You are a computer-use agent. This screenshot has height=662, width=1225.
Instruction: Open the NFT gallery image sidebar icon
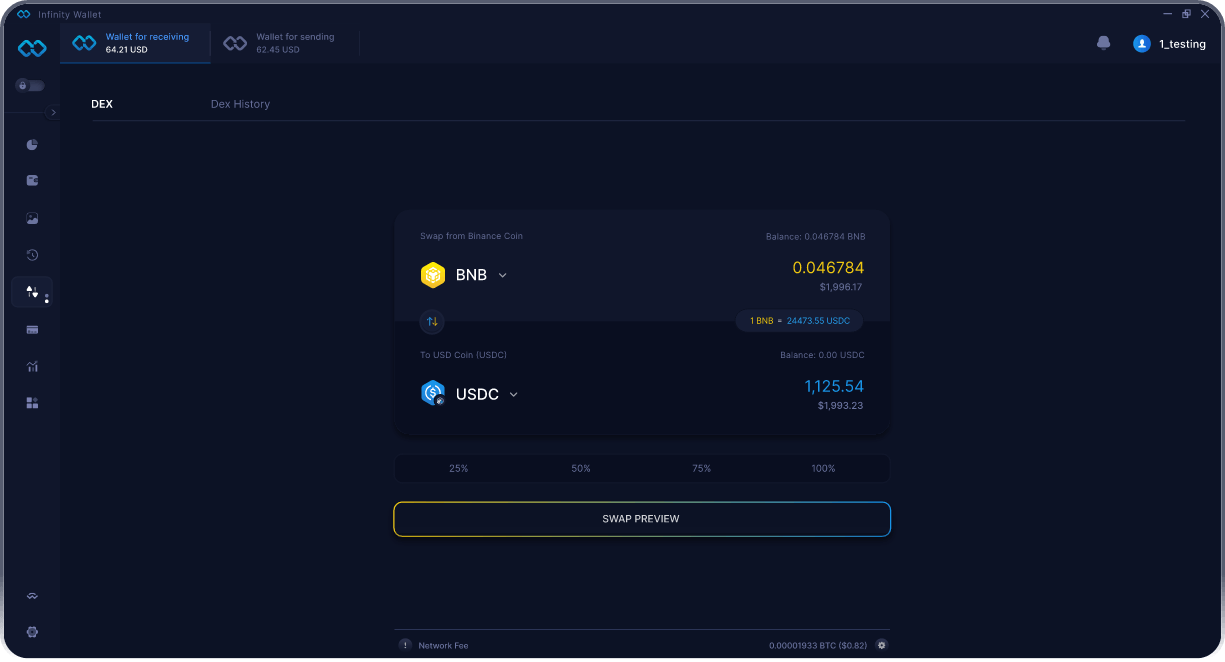[x=32, y=218]
